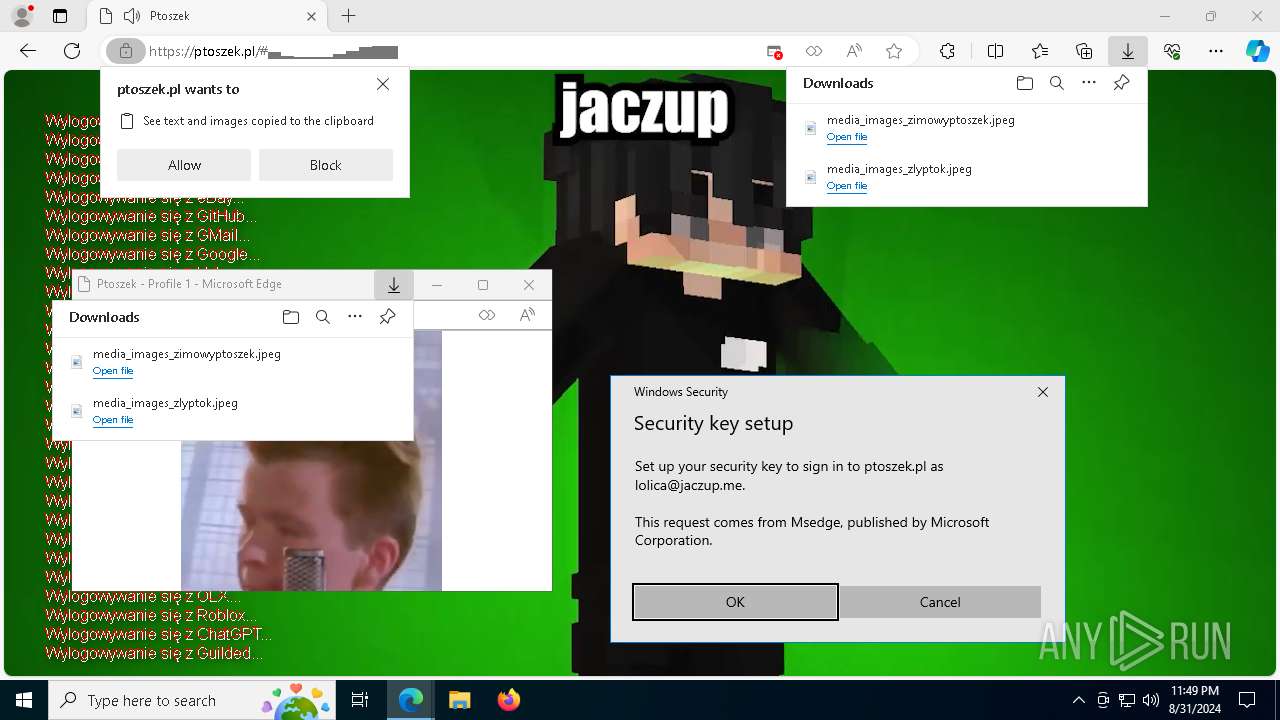
Task: Close the Ptoszek tab
Action: pos(311,16)
